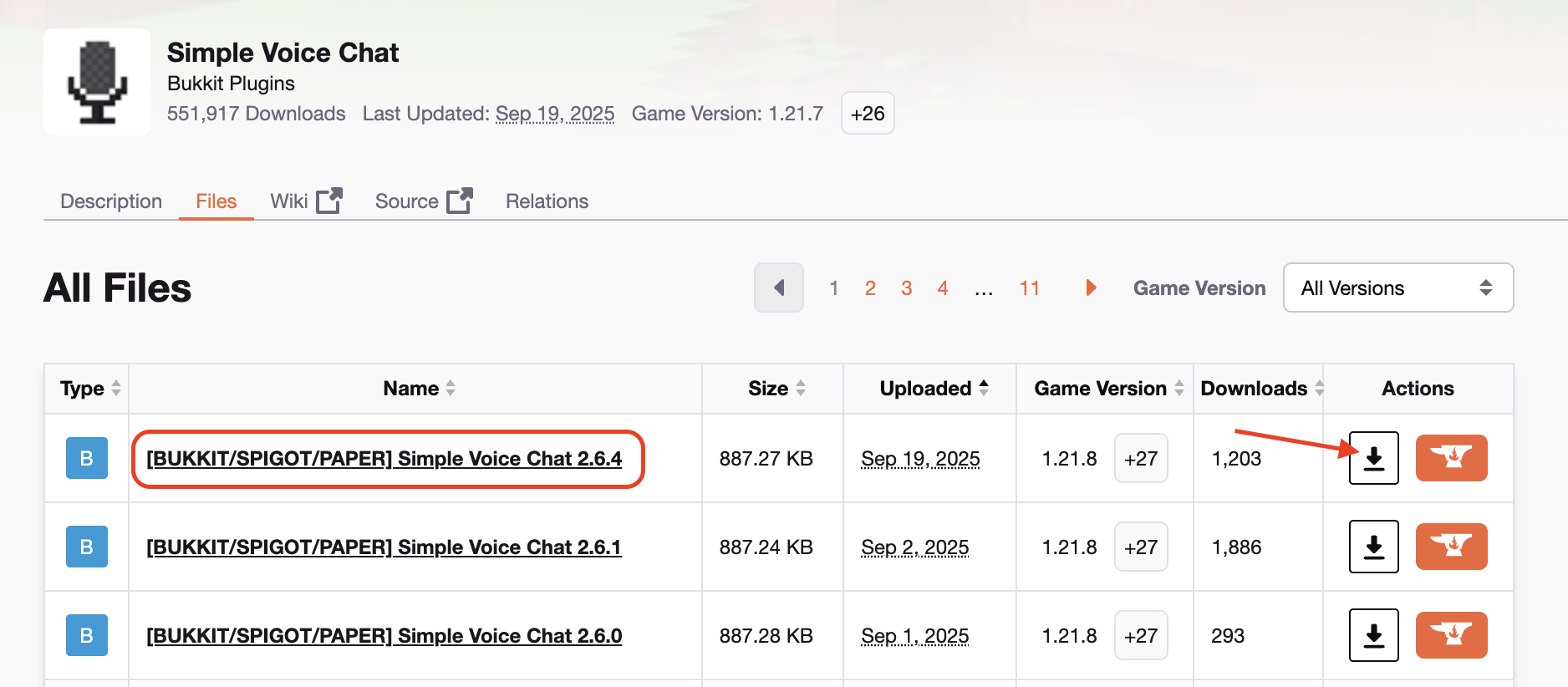The width and height of the screenshot is (1568, 687).
Task: Install version 2.6.1 with CurseForge app
Action: (x=1451, y=547)
